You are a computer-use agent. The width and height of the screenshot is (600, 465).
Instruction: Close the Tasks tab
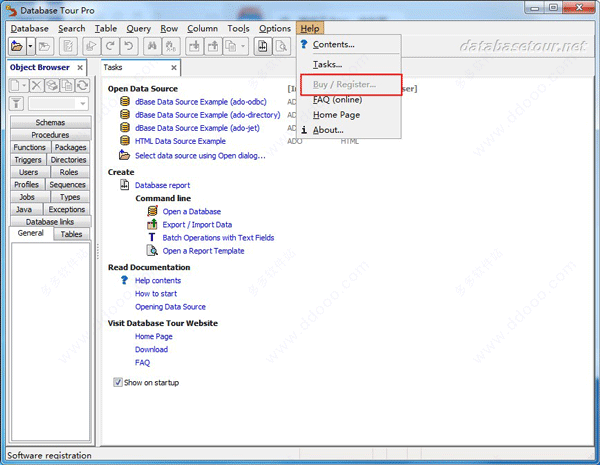point(174,68)
